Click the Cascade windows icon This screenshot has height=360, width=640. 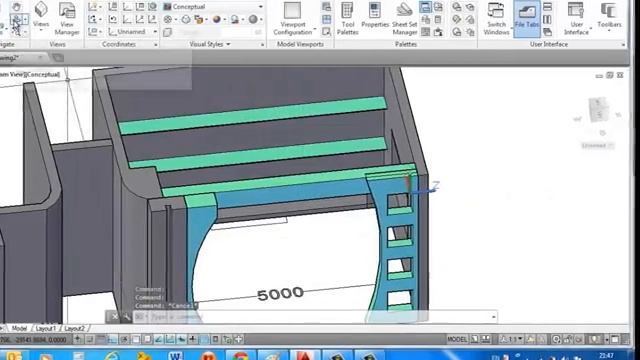click(x=547, y=32)
